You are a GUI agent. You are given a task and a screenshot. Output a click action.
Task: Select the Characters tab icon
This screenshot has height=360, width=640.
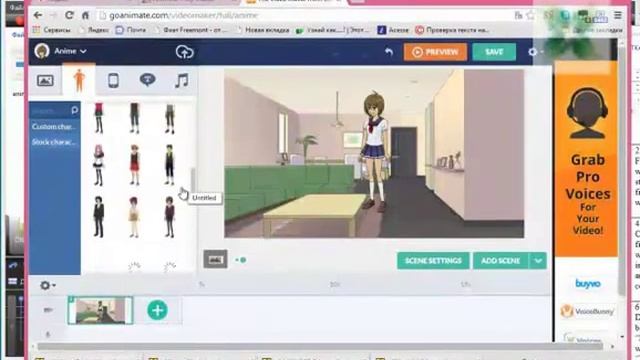click(79, 80)
